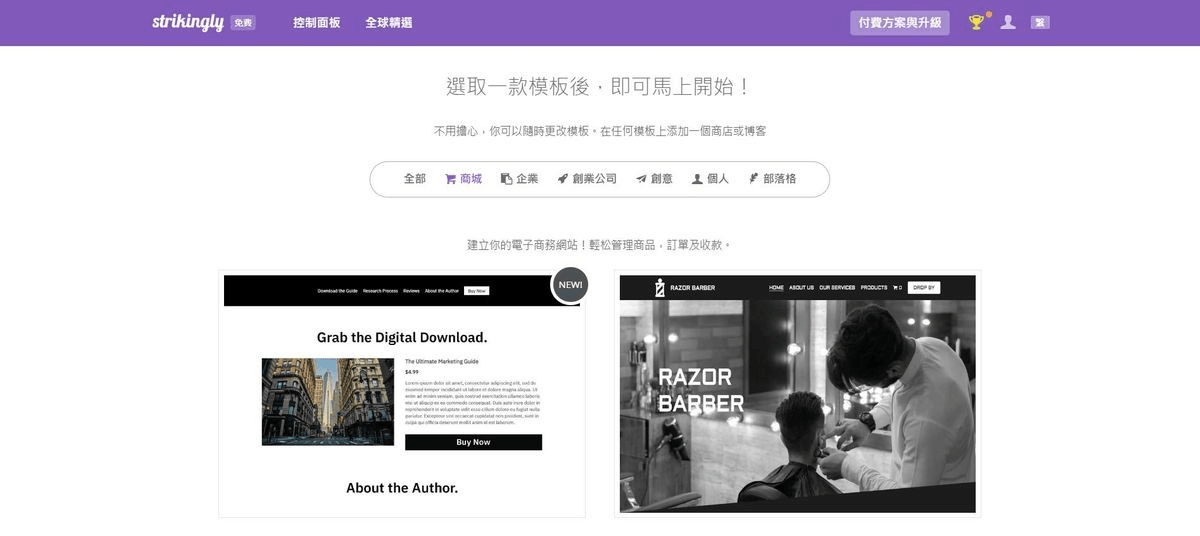This screenshot has height=536, width=1200.
Task: Filter templates by 部落格 blog category
Action: [772, 179]
